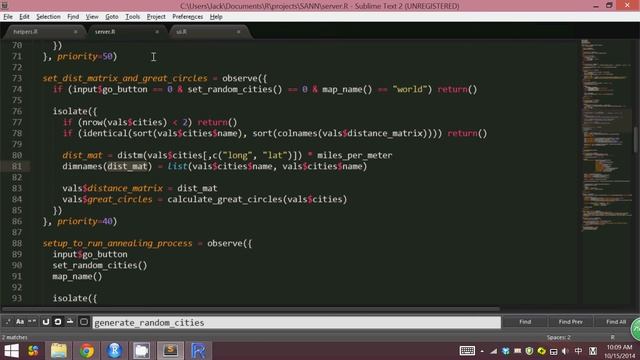Click setup_to_run_annealing_process on line 88

click(x=118, y=243)
